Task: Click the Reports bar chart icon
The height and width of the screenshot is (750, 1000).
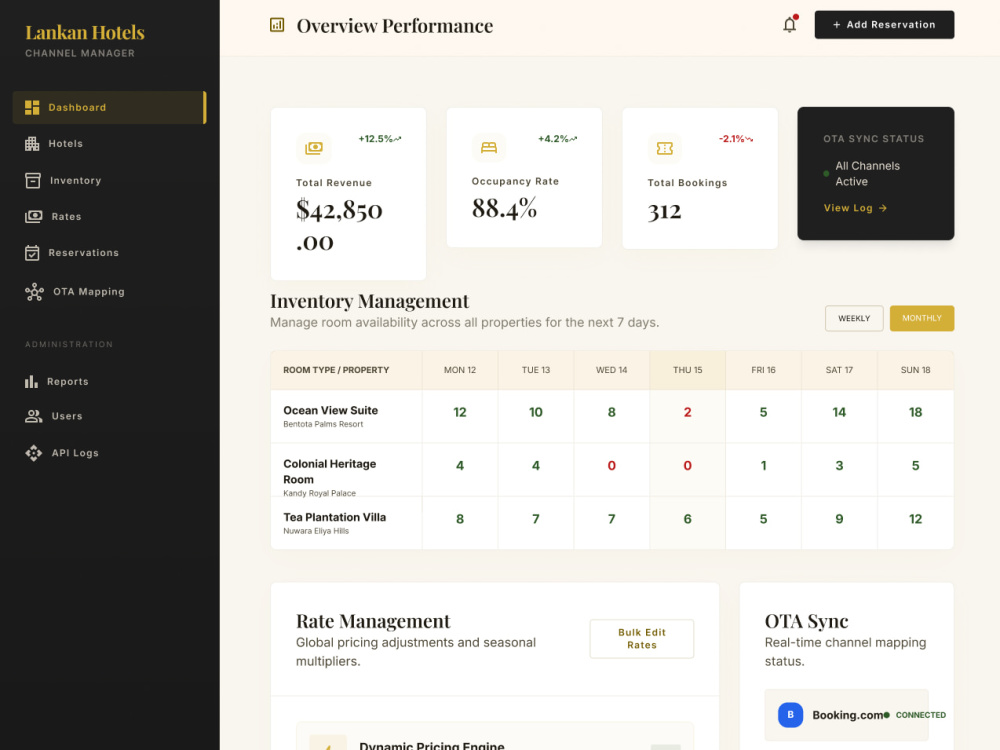Action: tap(31, 381)
